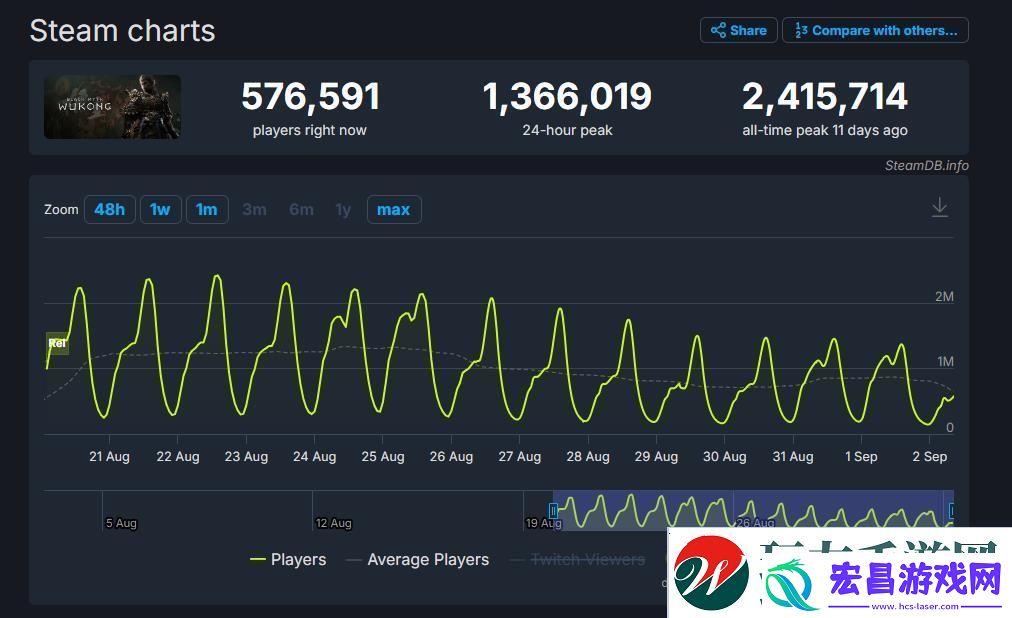Toggle the Twitch Viewers series legend
Screen dimensions: 1012x618
pos(578,560)
